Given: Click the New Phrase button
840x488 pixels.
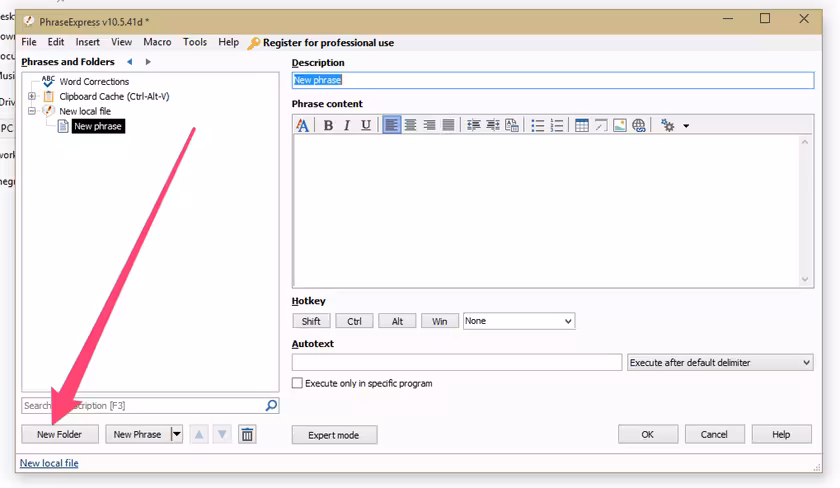Looking at the screenshot, I should pyautogui.click(x=137, y=434).
